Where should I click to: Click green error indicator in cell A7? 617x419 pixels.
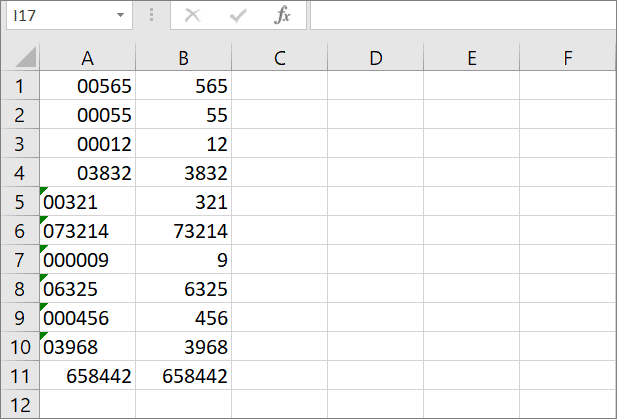point(43,249)
